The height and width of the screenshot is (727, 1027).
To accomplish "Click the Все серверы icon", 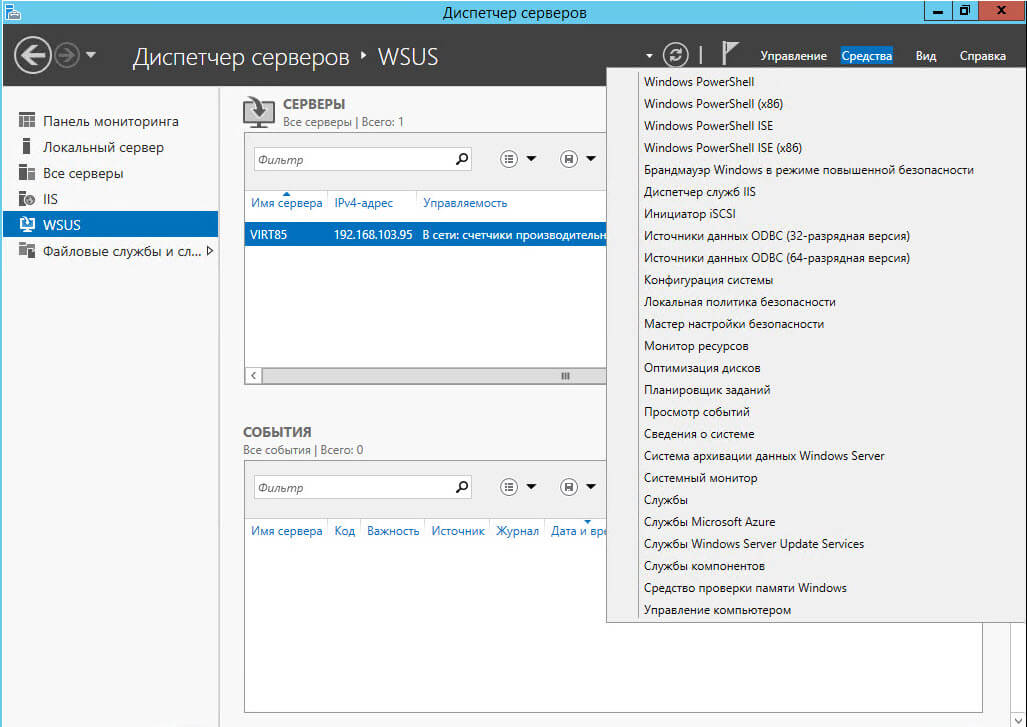I will click(x=27, y=172).
